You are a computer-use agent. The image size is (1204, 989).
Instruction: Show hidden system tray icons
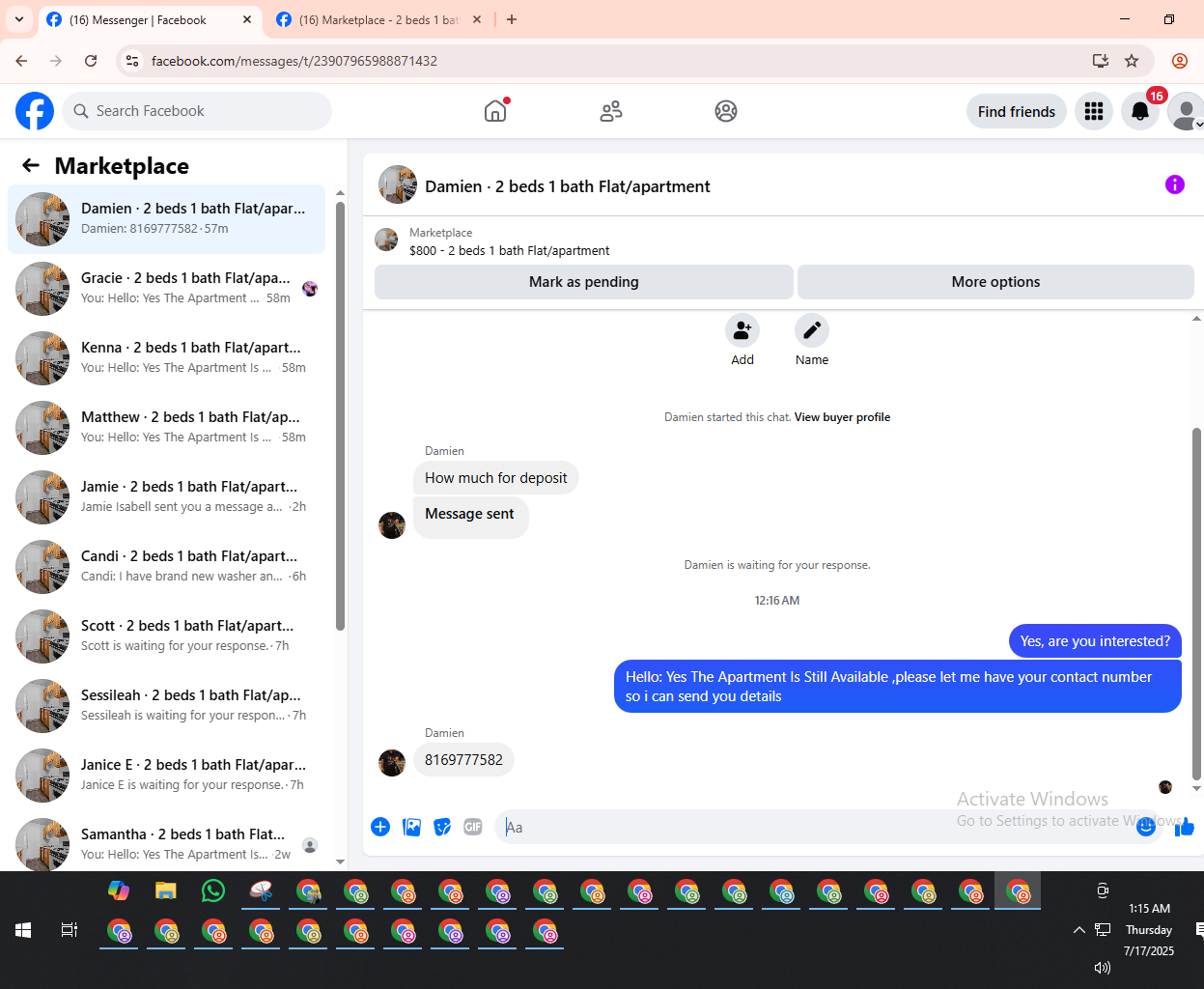pos(1078,930)
